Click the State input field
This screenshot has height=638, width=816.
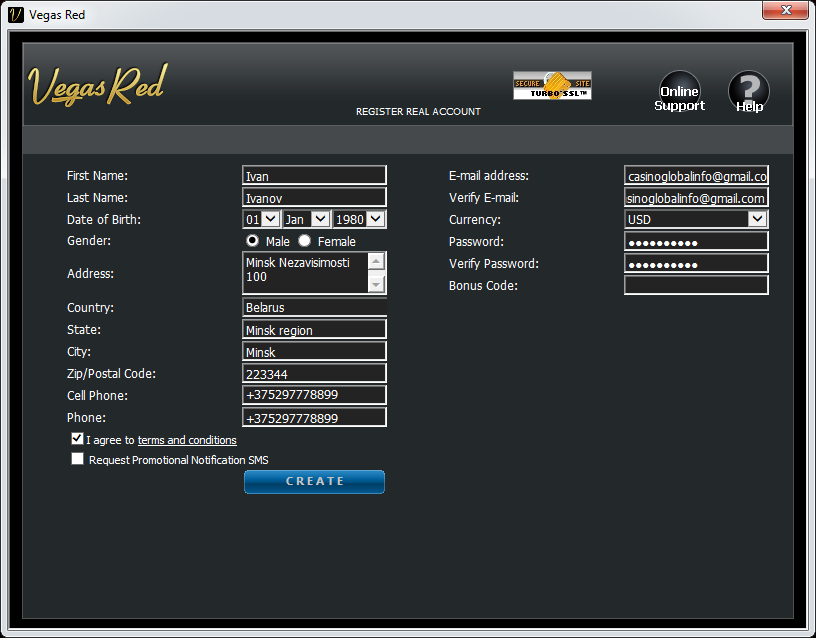pos(314,329)
